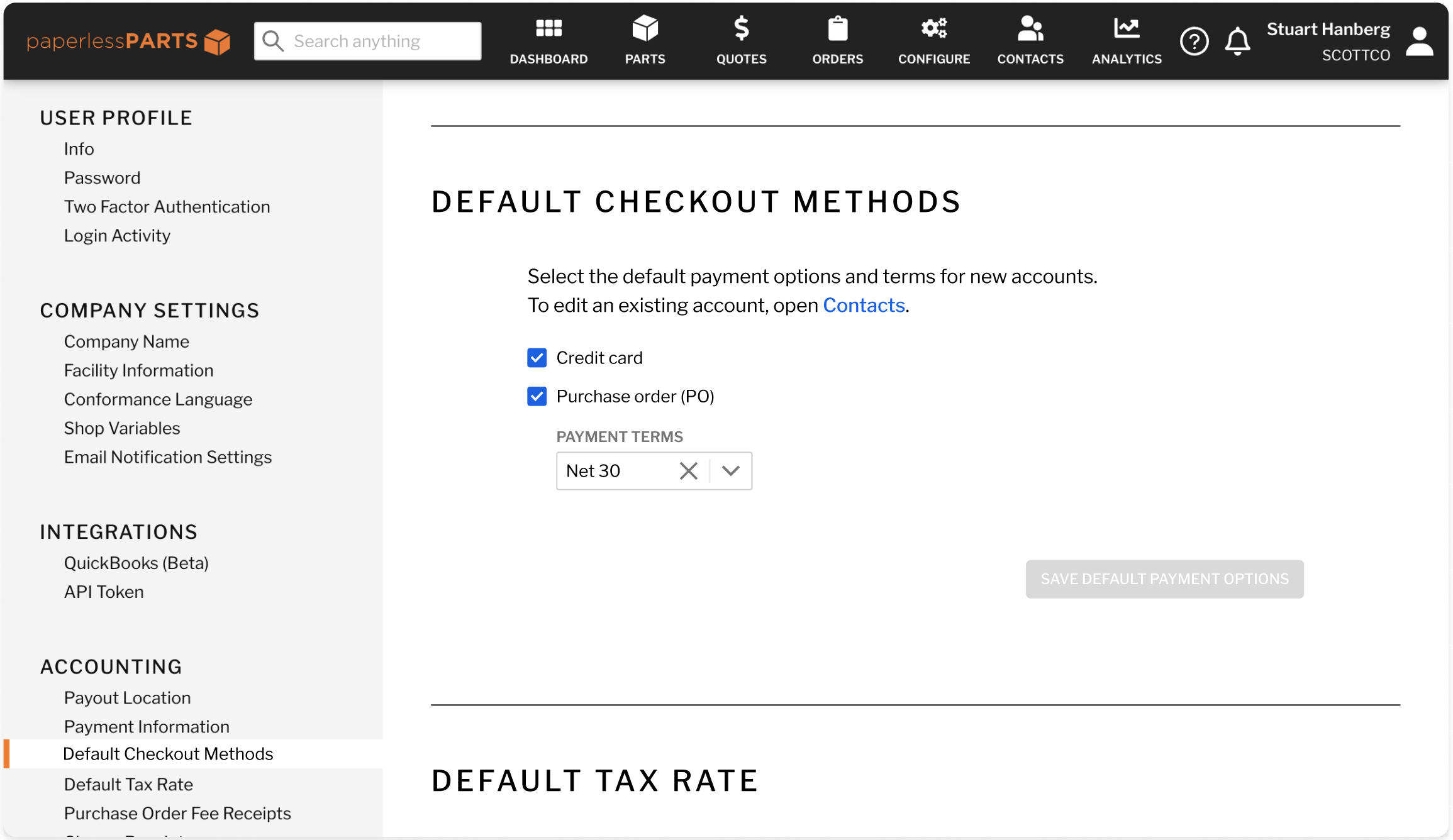
Task: Click inside the Search anything field
Action: point(367,40)
